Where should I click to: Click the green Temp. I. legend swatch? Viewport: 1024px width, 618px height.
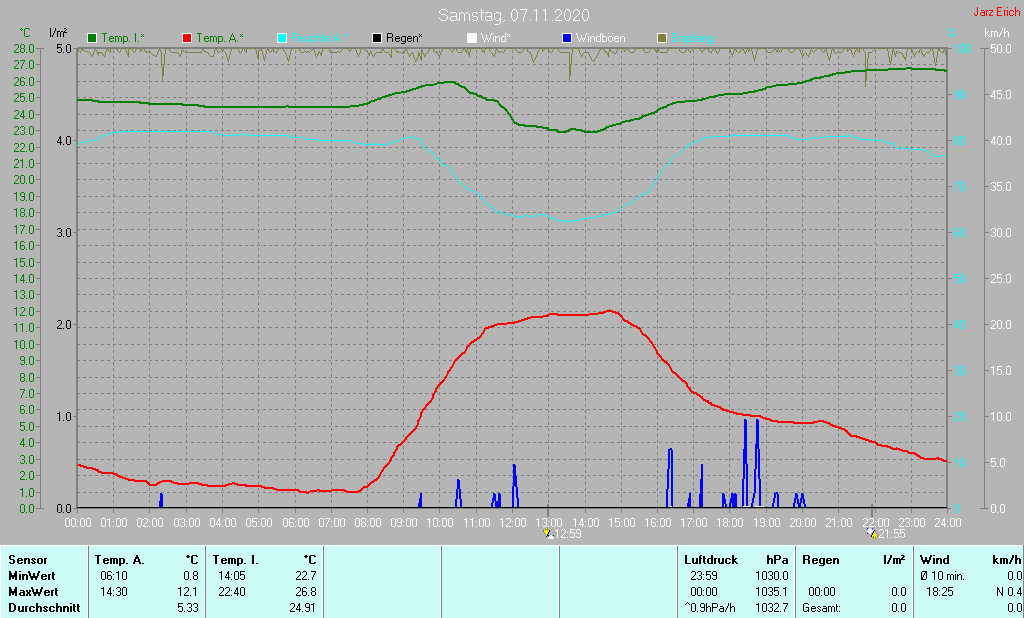tap(93, 38)
